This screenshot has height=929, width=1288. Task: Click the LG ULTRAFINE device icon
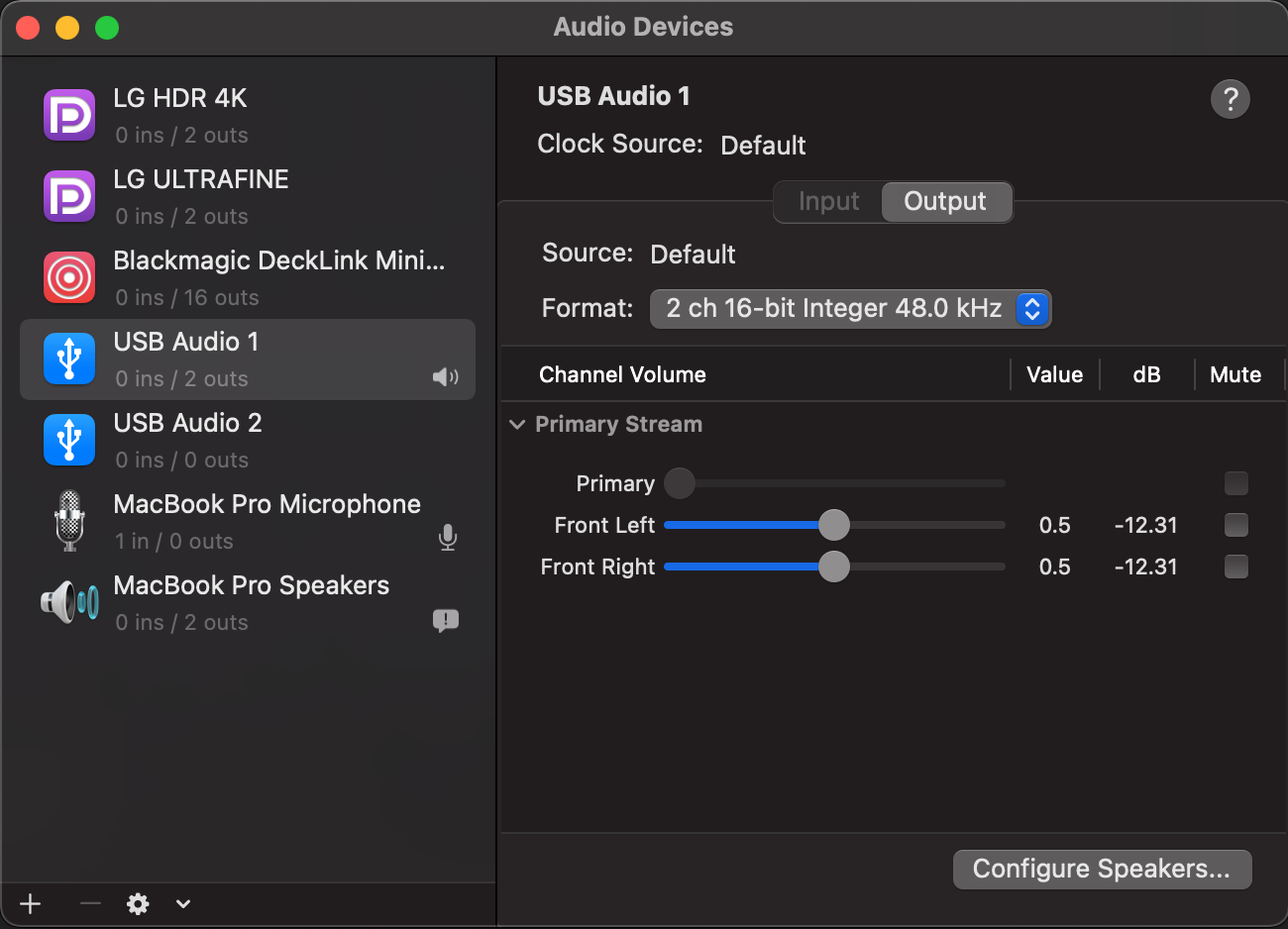(x=69, y=197)
